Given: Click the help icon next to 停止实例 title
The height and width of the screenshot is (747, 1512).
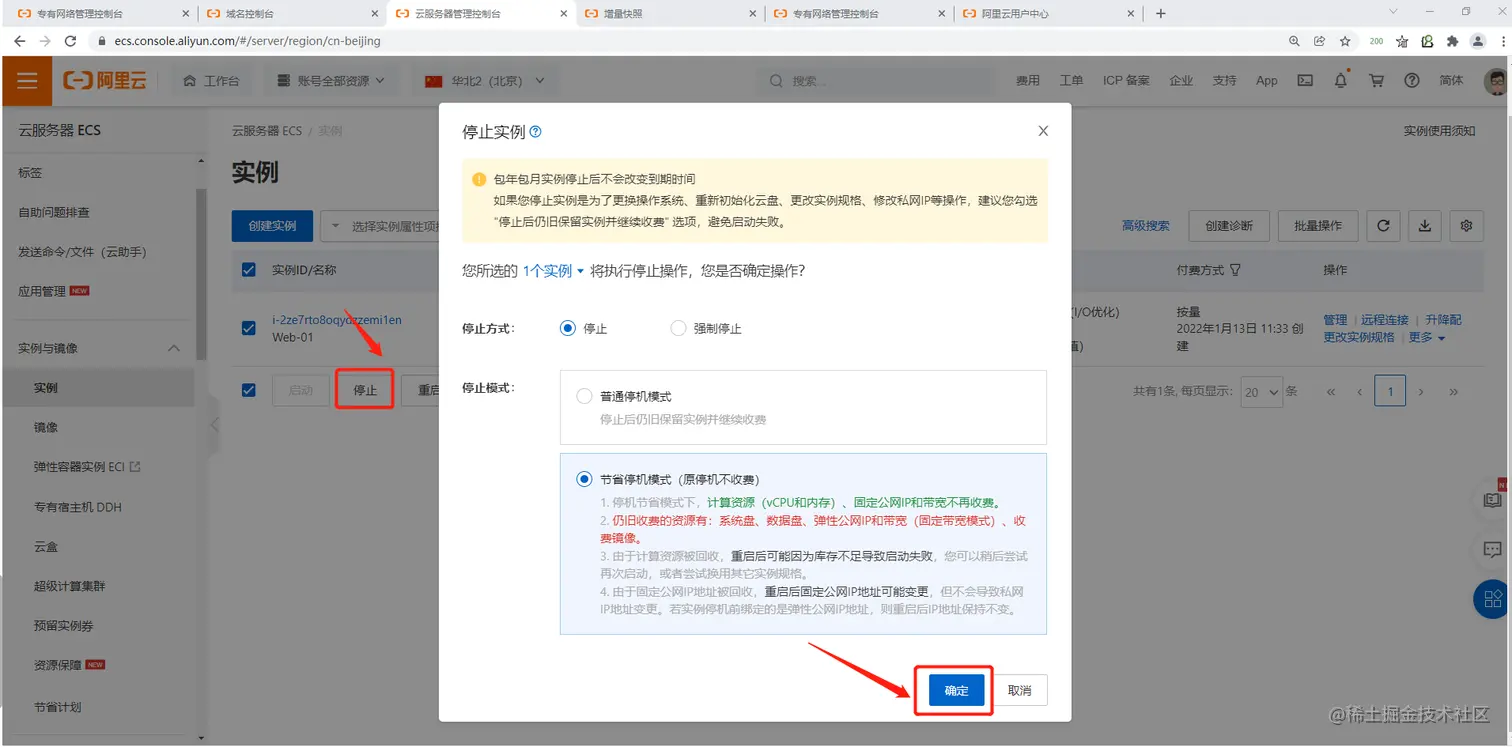Looking at the screenshot, I should tap(535, 131).
